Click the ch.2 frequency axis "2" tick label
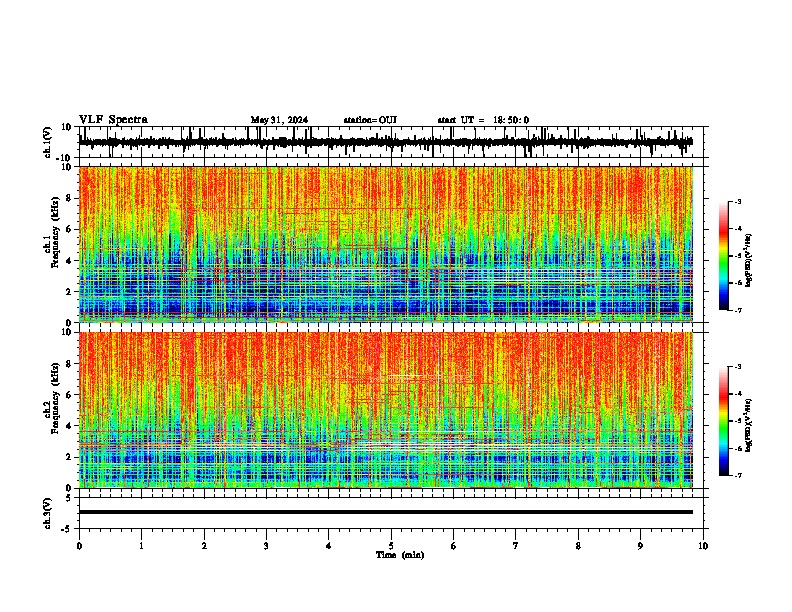 pyautogui.click(x=70, y=457)
